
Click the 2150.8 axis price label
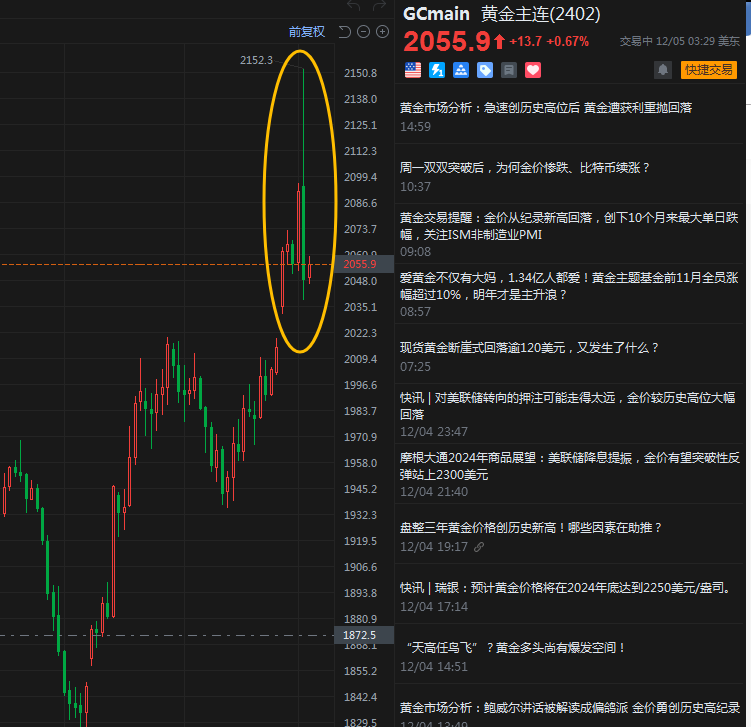(360, 73)
